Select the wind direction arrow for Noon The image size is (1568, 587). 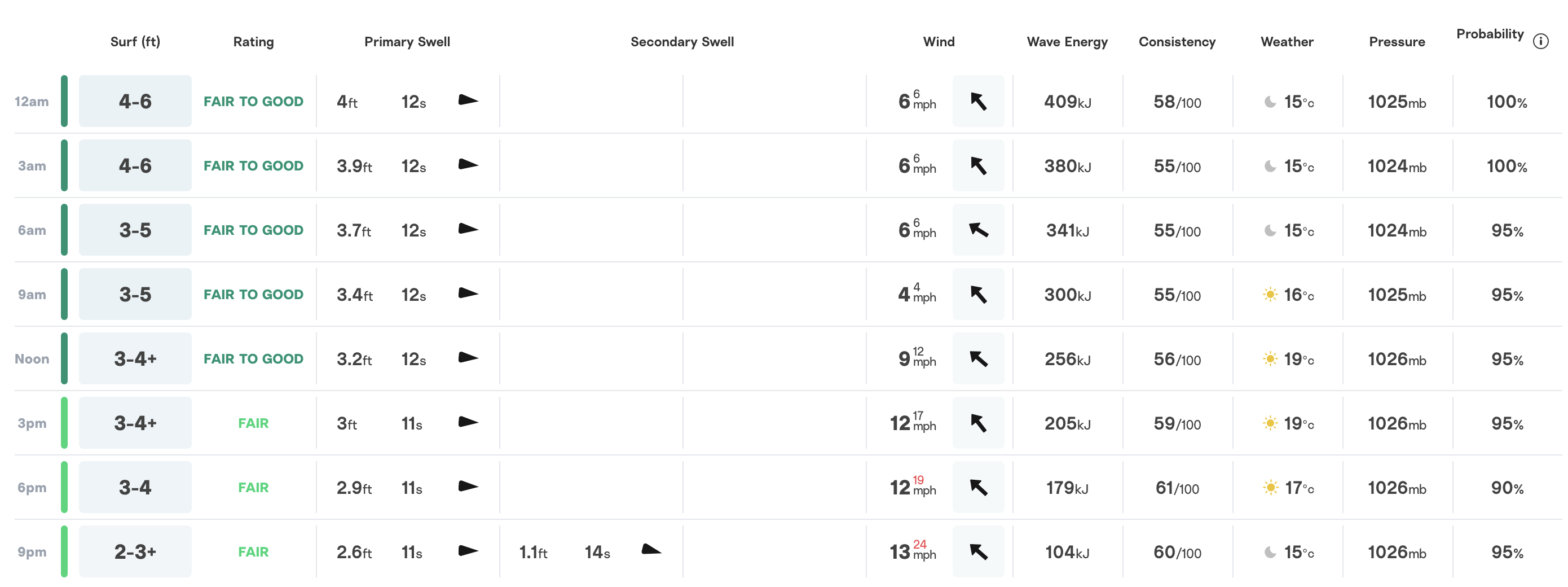[x=979, y=358]
